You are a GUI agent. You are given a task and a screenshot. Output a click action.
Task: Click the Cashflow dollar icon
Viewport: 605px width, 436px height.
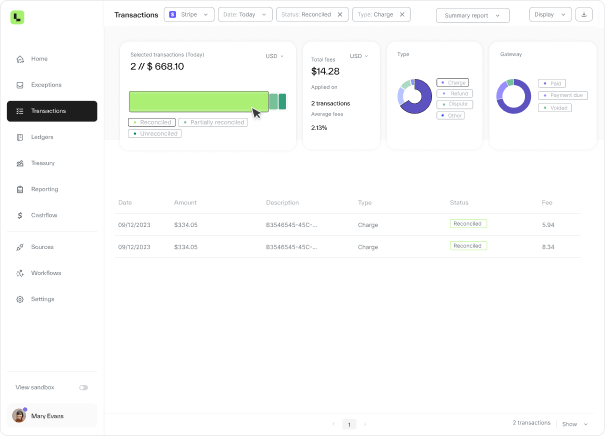pos(21,215)
